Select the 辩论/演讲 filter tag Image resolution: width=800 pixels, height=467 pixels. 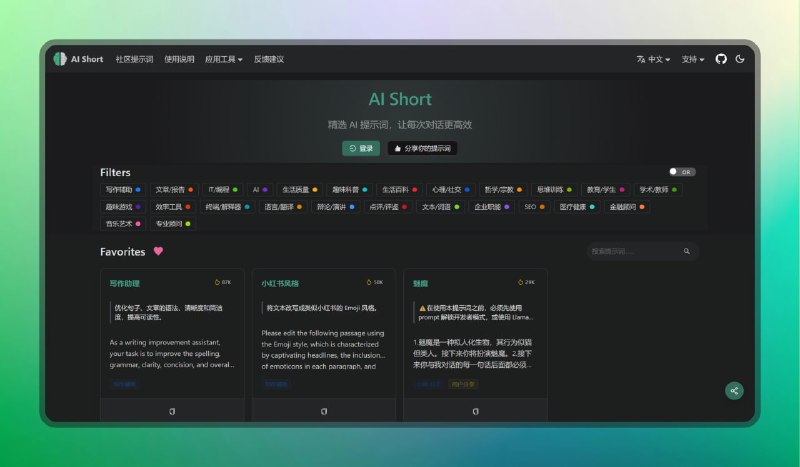[x=336, y=207]
